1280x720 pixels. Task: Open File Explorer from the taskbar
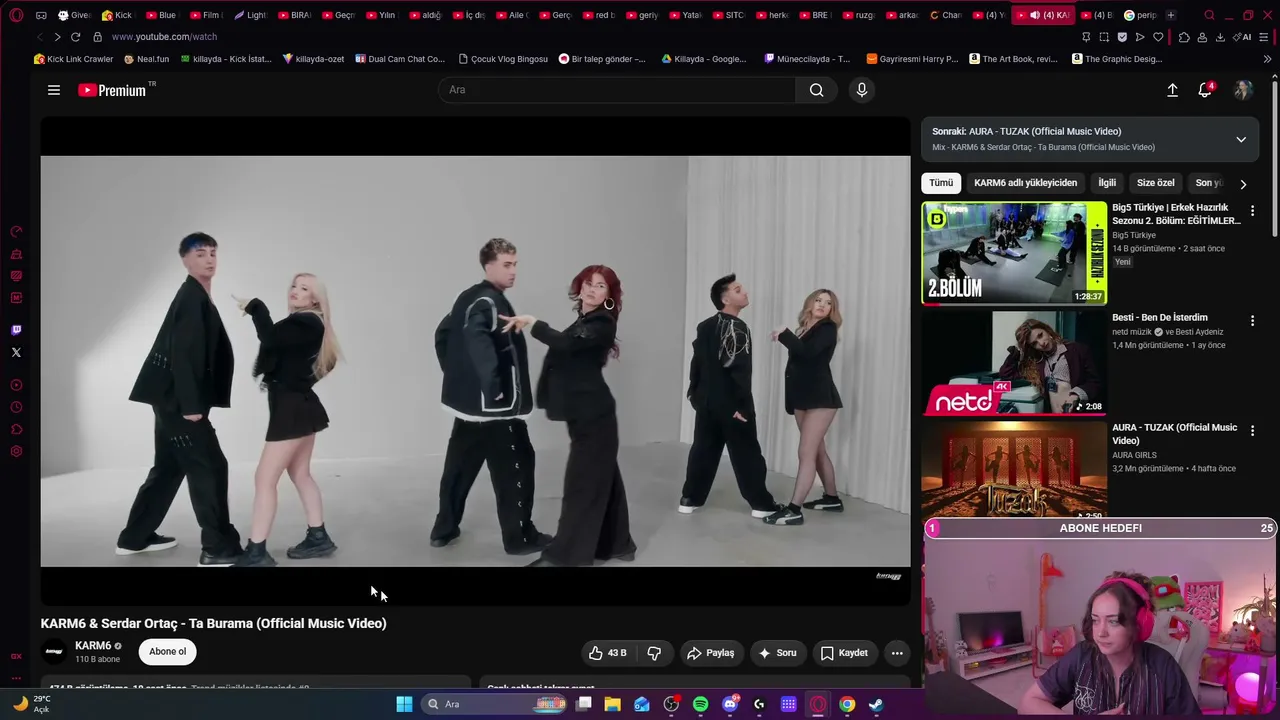tap(612, 704)
